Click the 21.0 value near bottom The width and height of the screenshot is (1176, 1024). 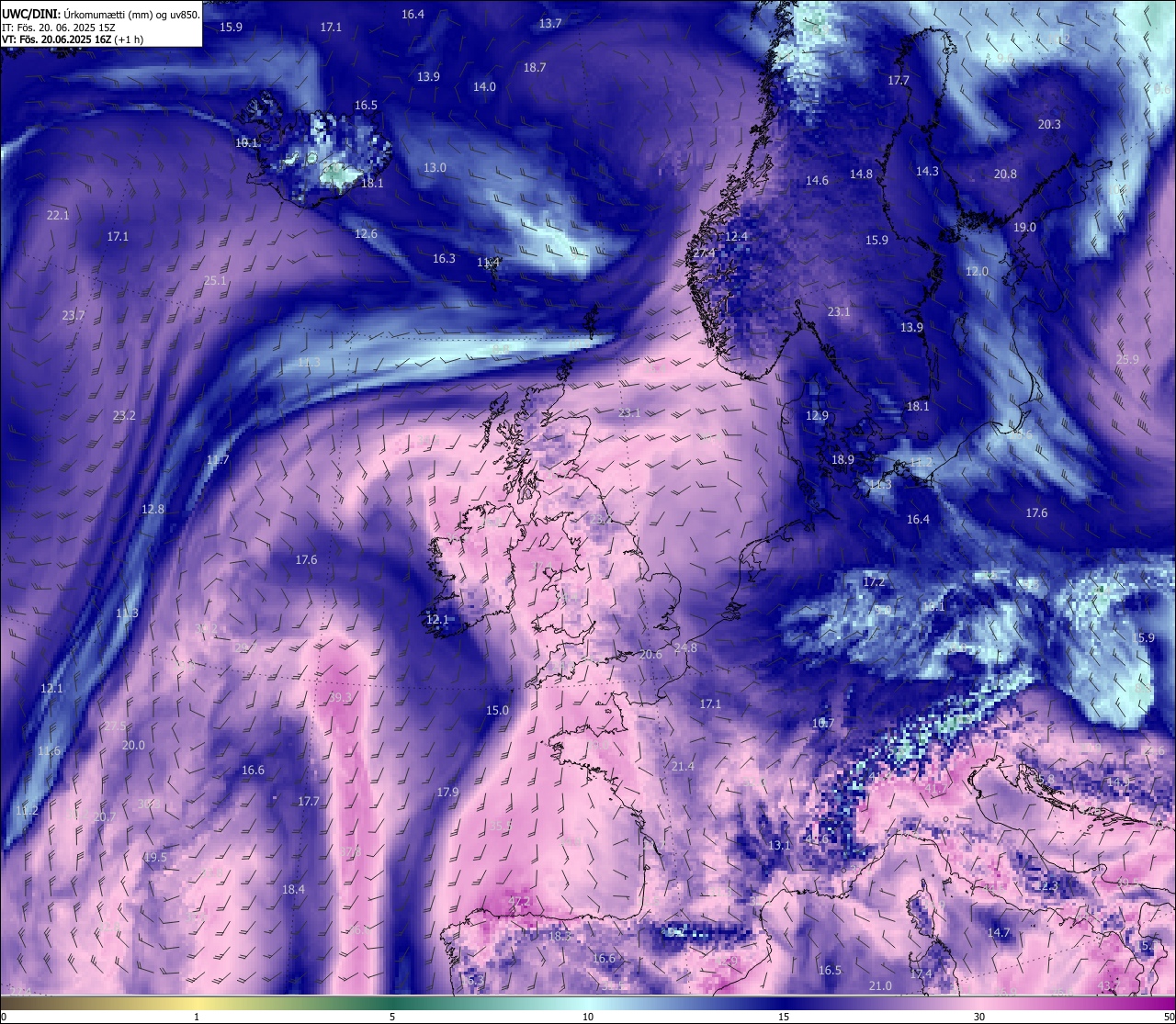[x=880, y=986]
